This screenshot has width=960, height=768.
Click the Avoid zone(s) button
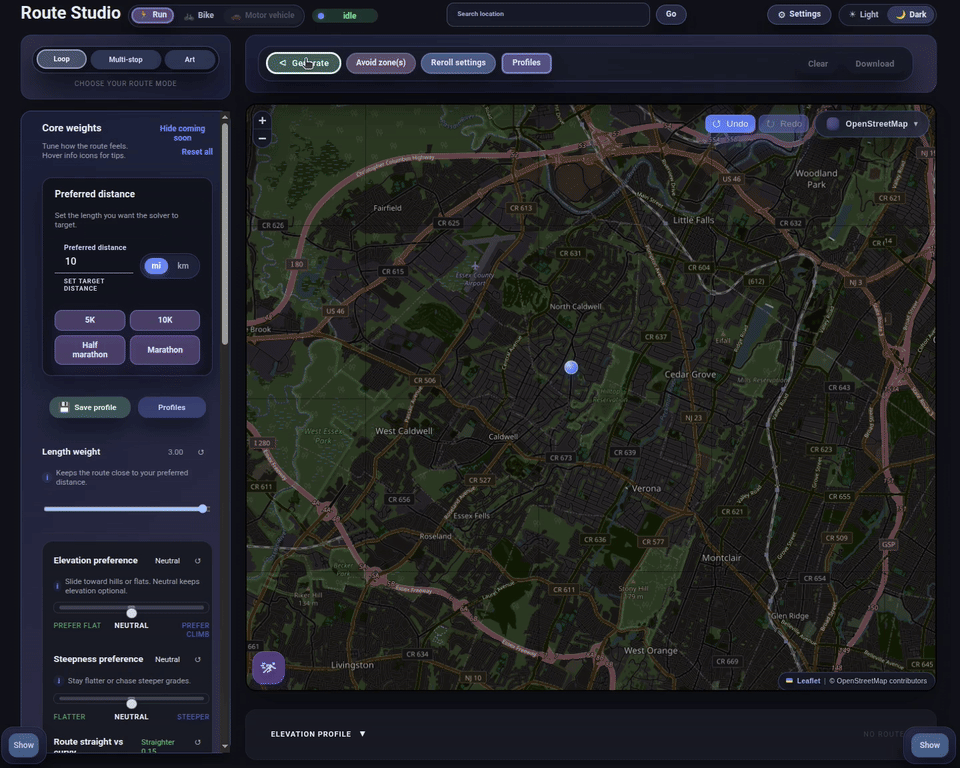pos(381,62)
